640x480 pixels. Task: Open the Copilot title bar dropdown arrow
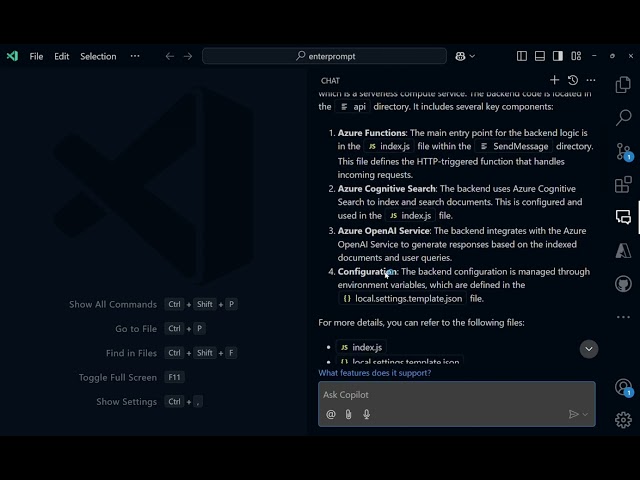click(472, 56)
